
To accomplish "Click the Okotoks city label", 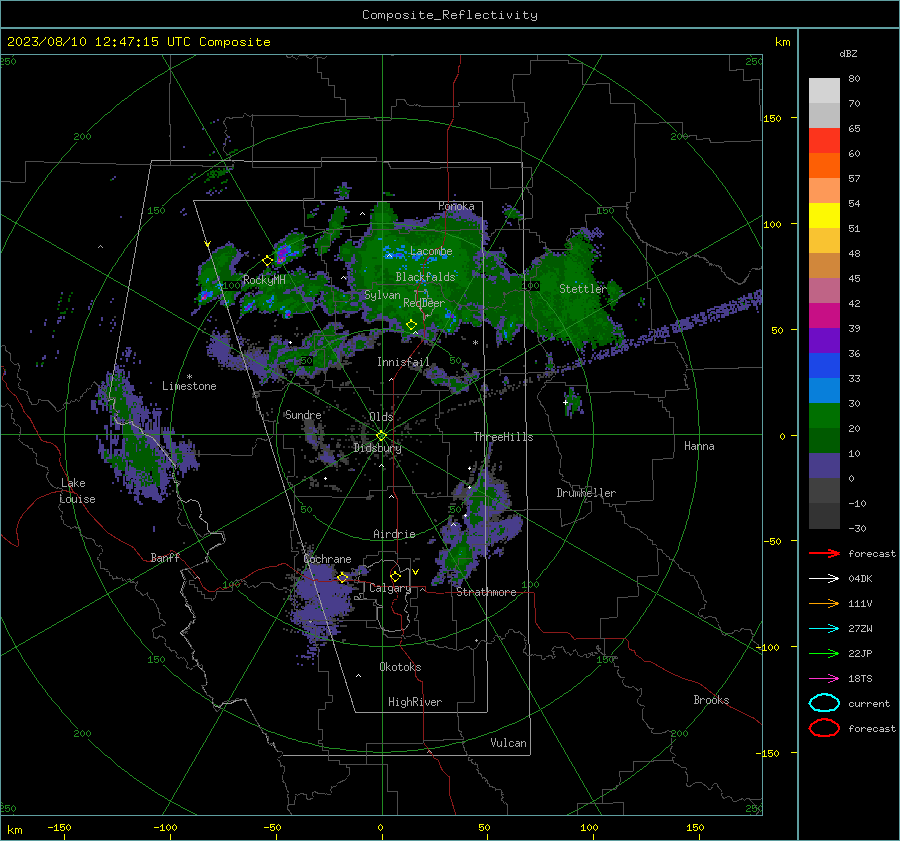I will (x=400, y=667).
